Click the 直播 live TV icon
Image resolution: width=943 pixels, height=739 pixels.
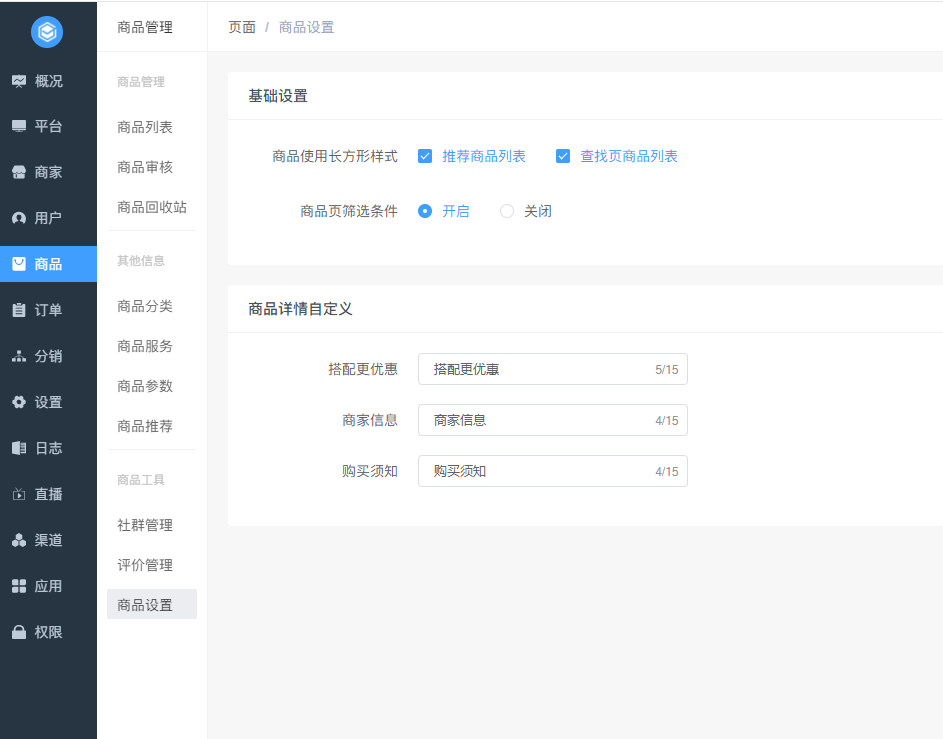pyautogui.click(x=19, y=494)
